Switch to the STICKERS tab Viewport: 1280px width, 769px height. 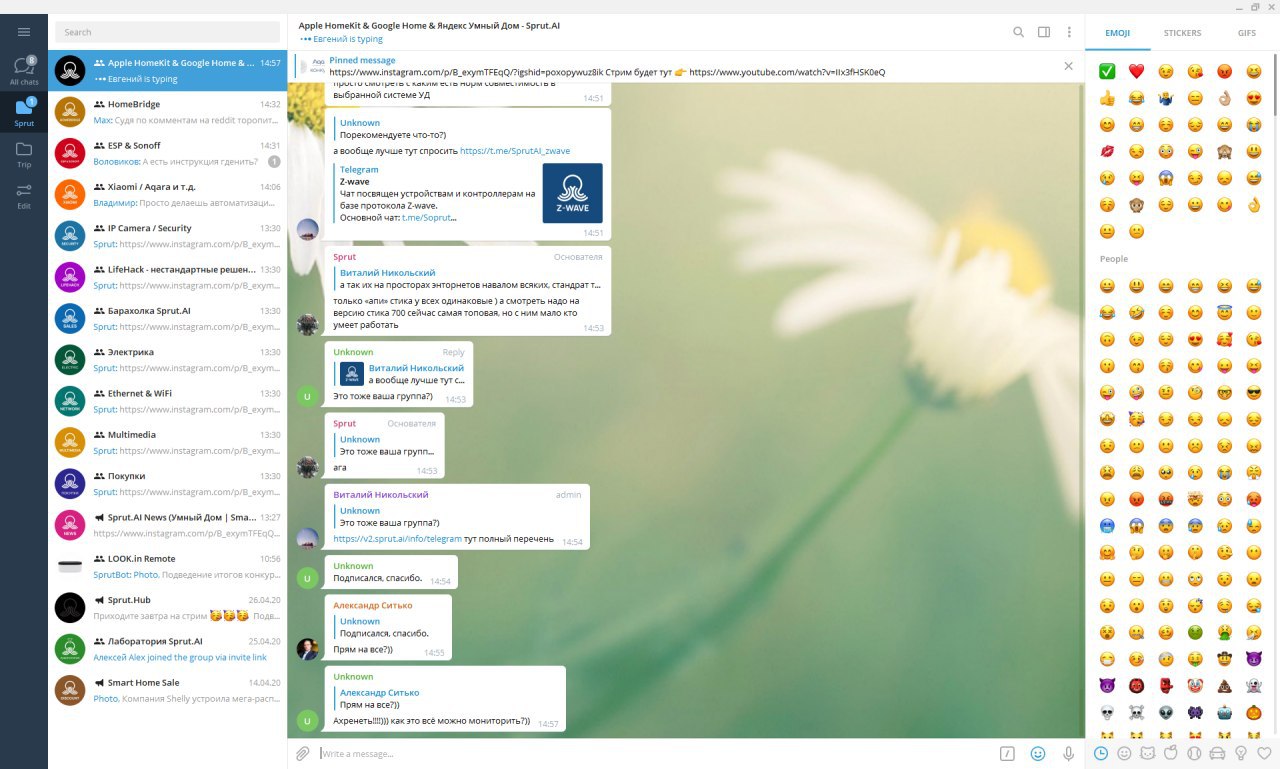click(1182, 33)
